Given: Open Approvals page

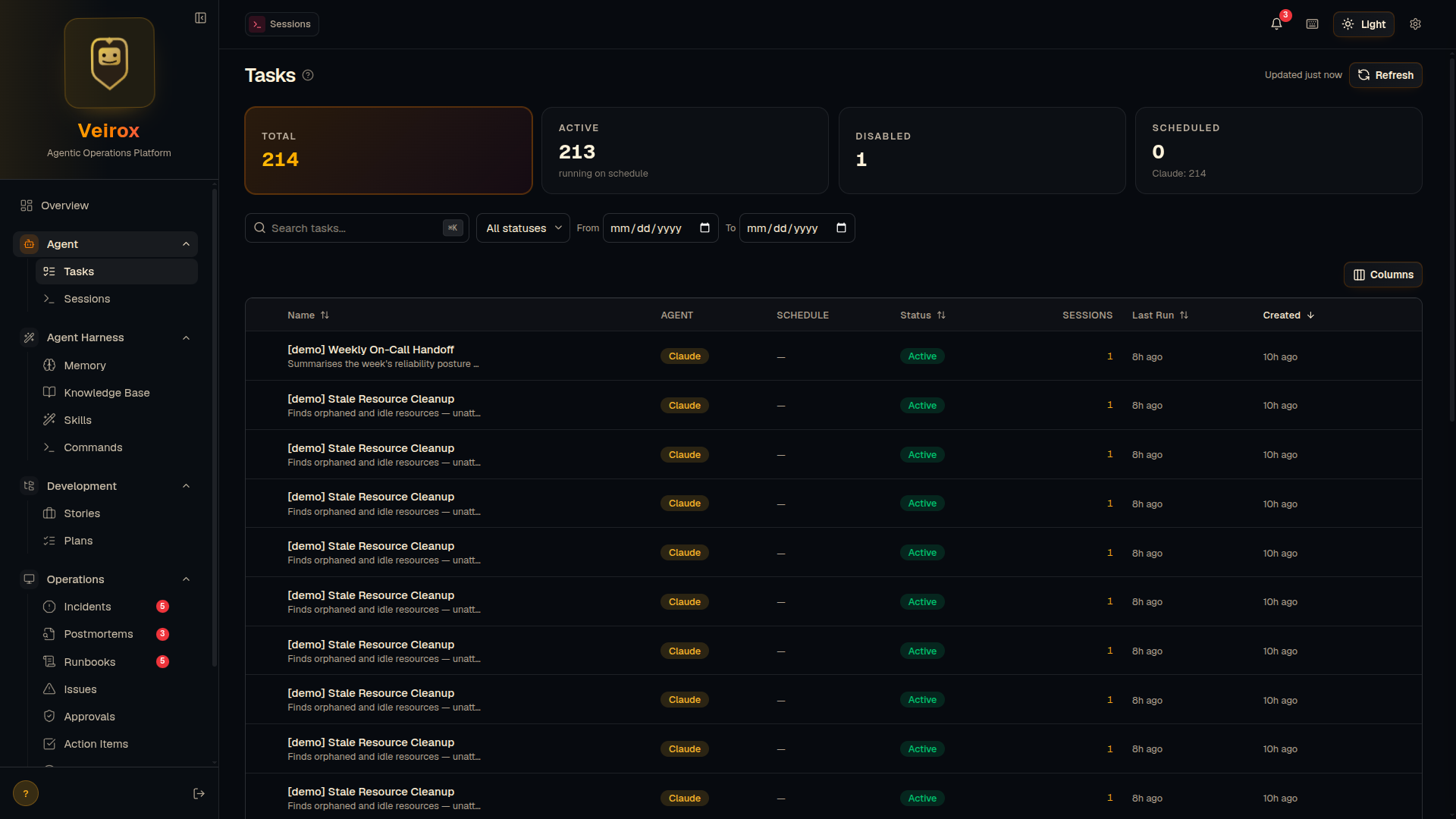Looking at the screenshot, I should (x=117, y=717).
